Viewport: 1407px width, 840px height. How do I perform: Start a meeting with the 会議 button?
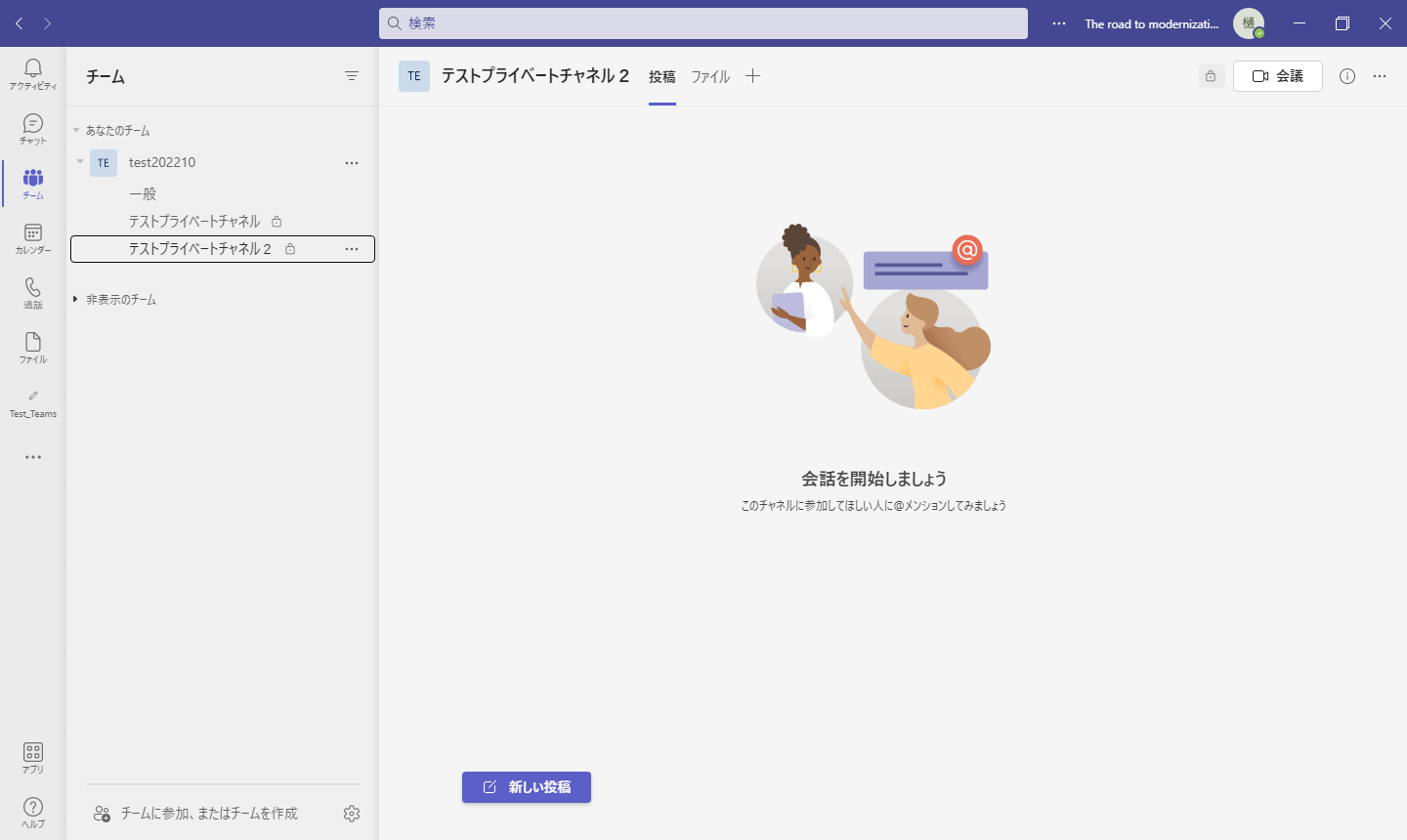(x=1278, y=76)
